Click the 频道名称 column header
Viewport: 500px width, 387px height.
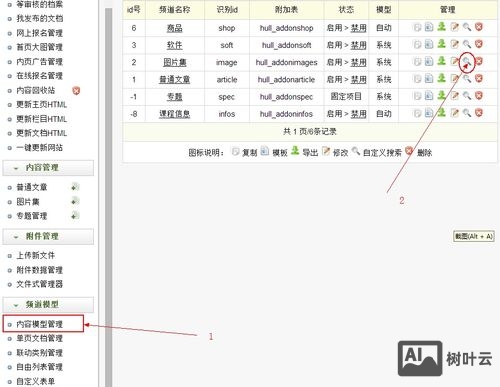pos(175,10)
